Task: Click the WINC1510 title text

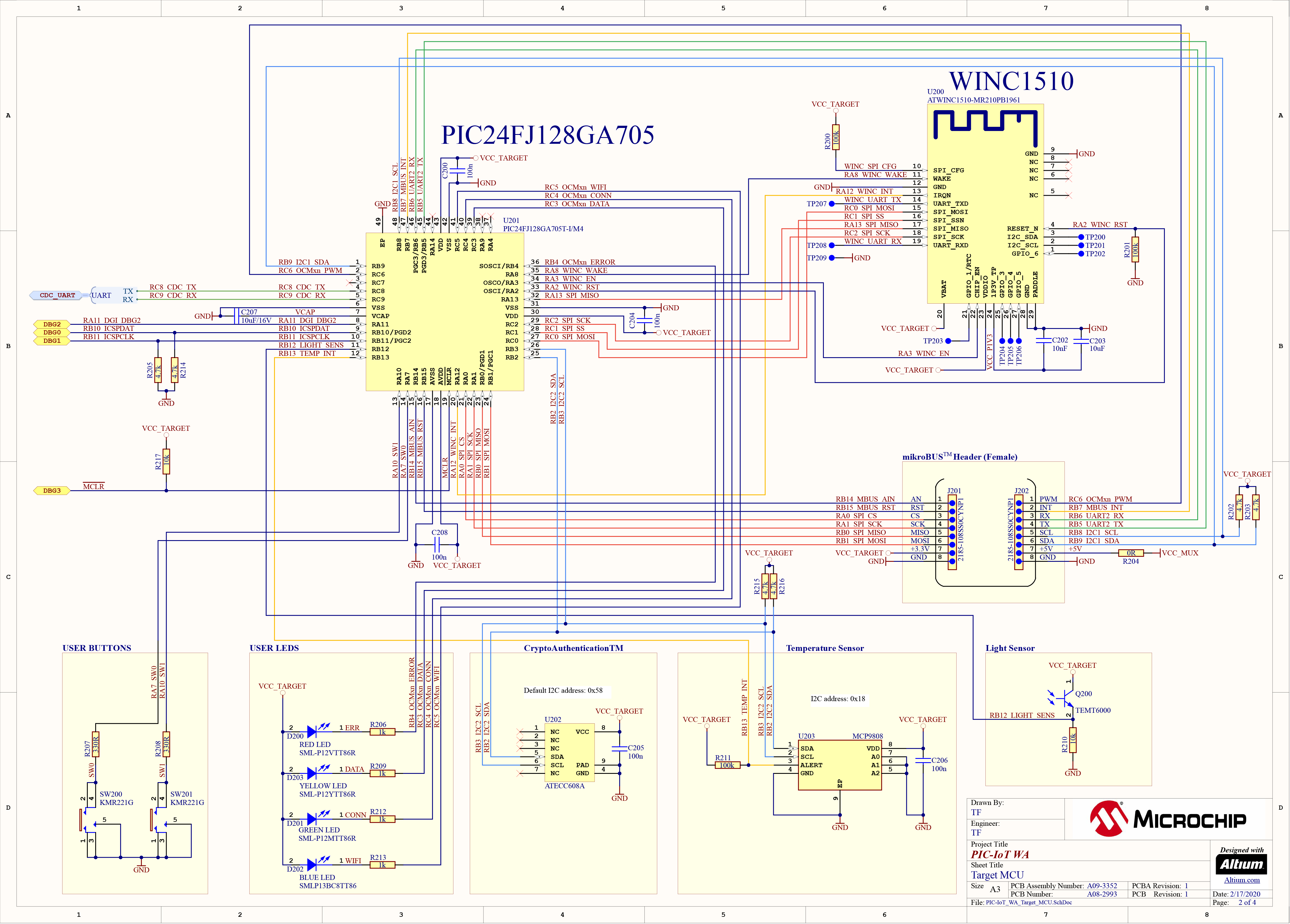Action: tap(1011, 81)
